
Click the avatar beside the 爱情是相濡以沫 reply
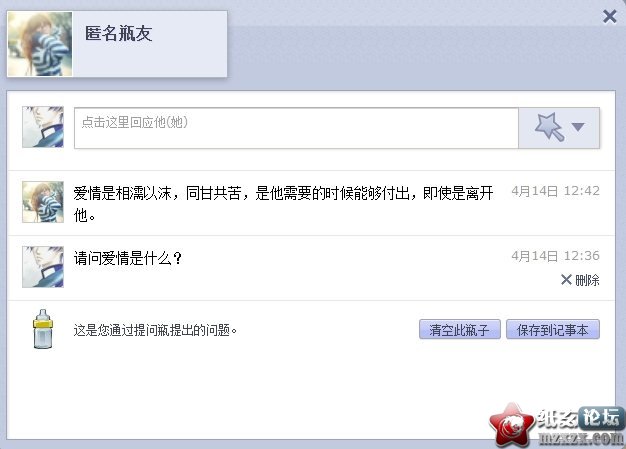43,202
